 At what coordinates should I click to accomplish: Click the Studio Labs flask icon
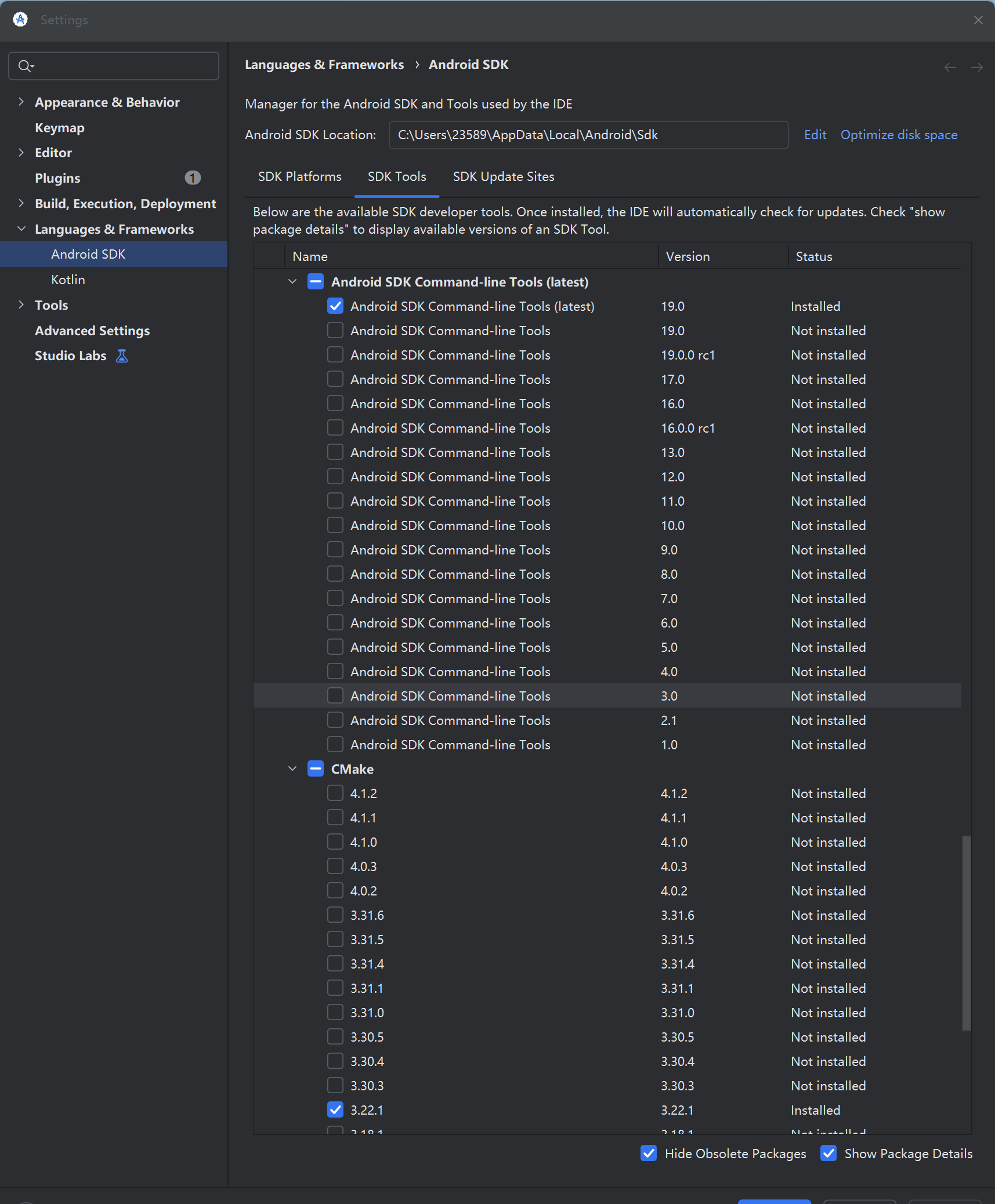122,356
